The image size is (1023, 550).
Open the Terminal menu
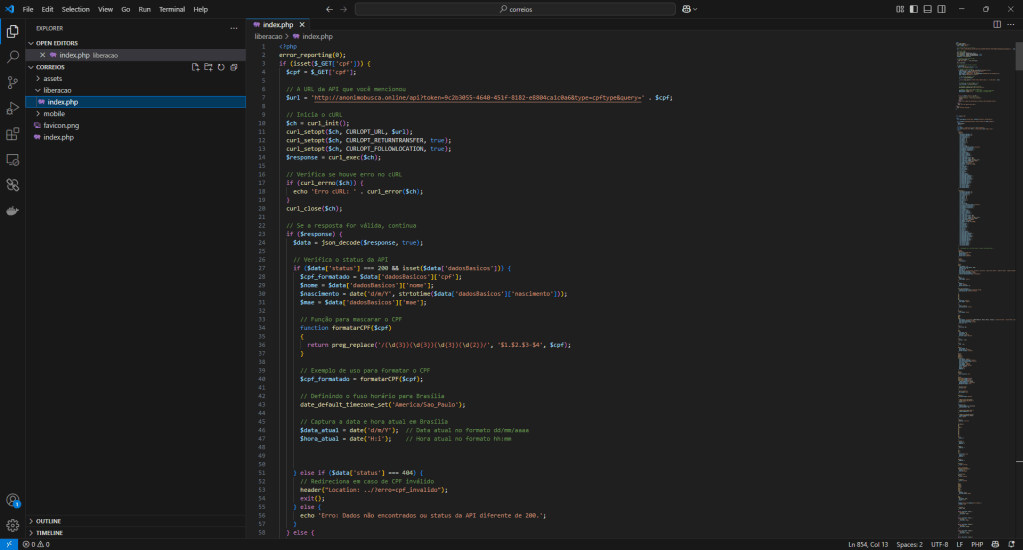tap(172, 9)
